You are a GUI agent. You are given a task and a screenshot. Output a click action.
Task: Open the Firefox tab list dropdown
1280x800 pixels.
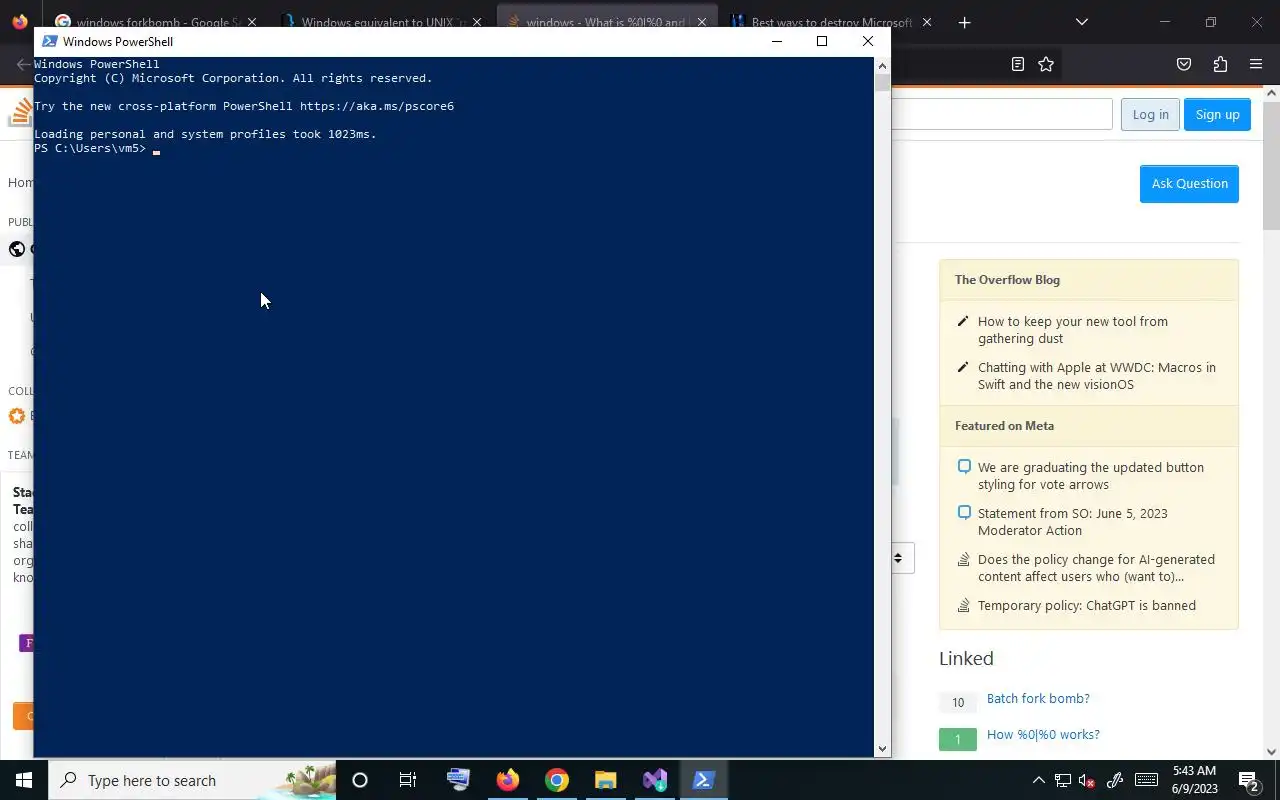tap(1081, 22)
